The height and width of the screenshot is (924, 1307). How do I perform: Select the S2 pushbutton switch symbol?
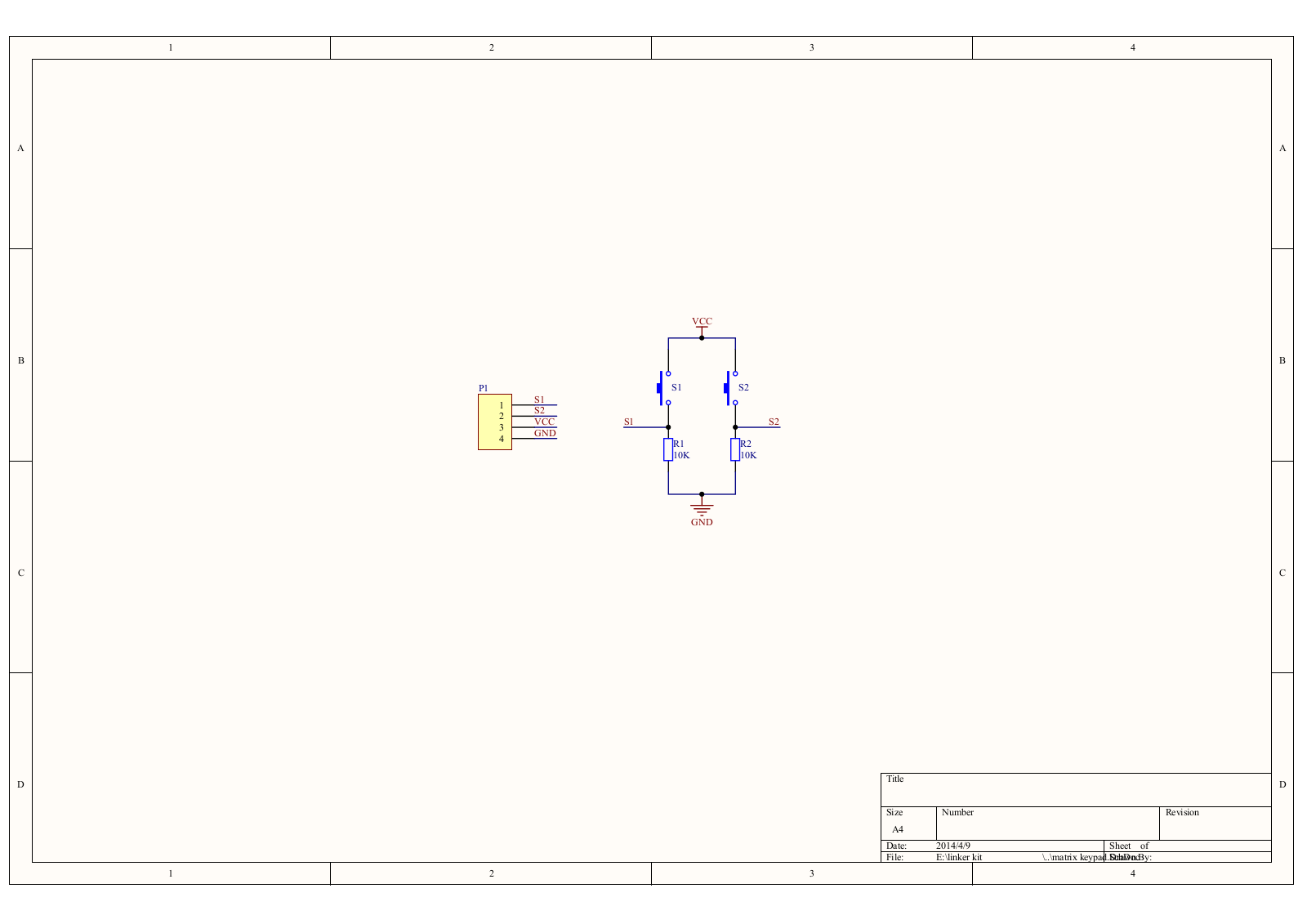731,388
